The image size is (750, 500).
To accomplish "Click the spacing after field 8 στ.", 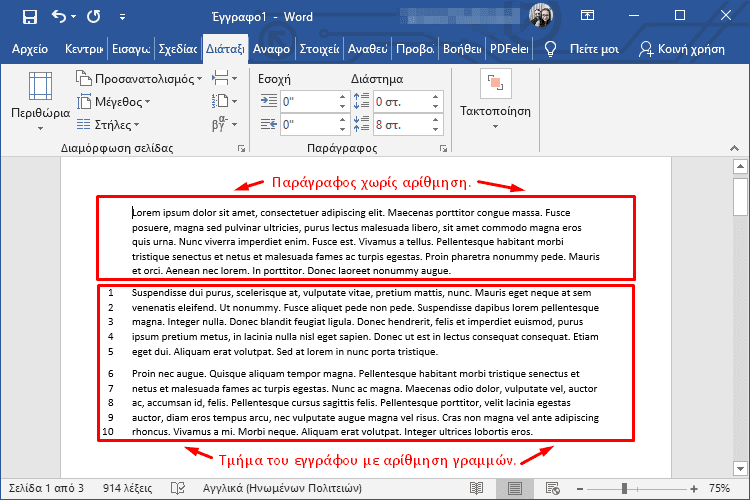I will click(x=402, y=124).
